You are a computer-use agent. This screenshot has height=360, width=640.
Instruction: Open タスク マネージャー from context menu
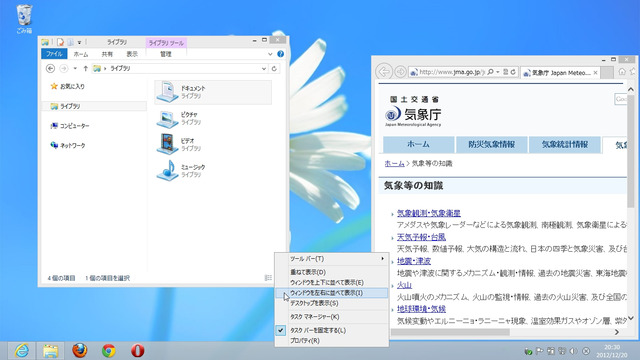(331, 317)
